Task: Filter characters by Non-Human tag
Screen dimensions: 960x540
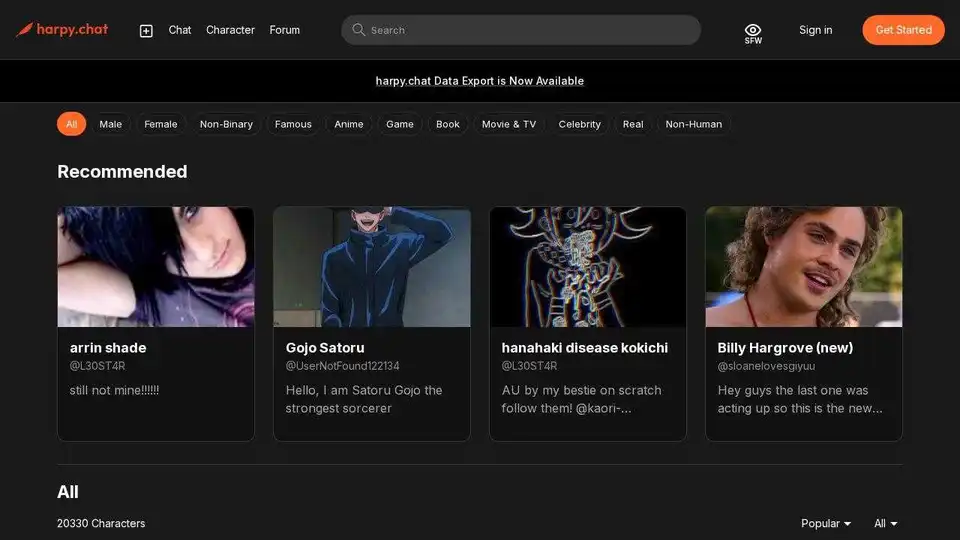Action: click(x=693, y=124)
